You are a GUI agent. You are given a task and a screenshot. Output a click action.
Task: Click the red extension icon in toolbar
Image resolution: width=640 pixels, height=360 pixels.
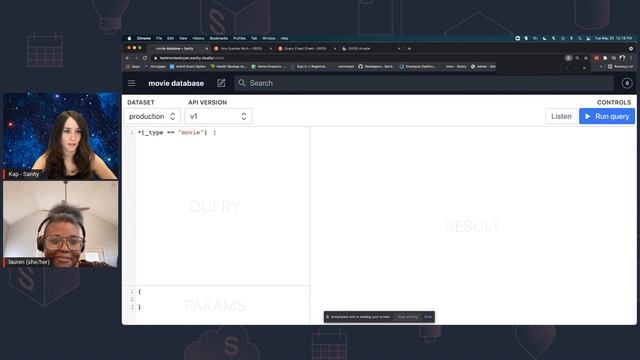(596, 58)
